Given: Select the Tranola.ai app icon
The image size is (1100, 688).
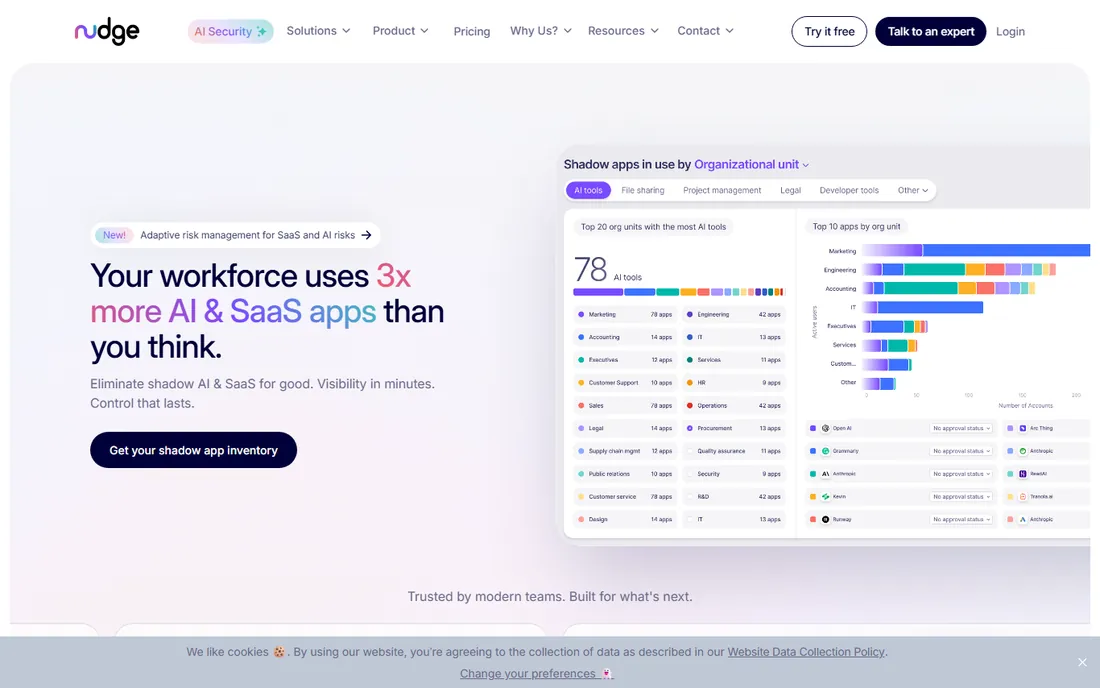Looking at the screenshot, I should [1023, 497].
